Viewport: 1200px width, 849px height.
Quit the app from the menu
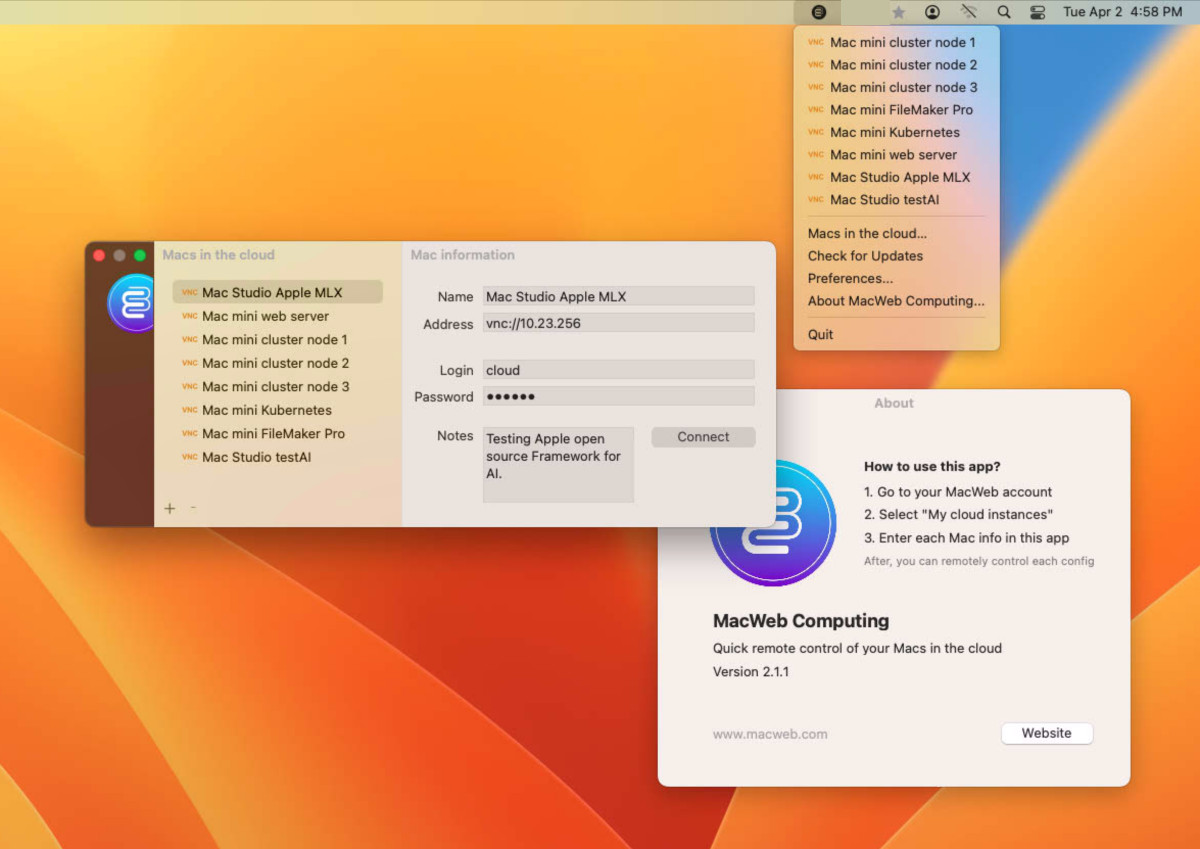pyautogui.click(x=896, y=334)
